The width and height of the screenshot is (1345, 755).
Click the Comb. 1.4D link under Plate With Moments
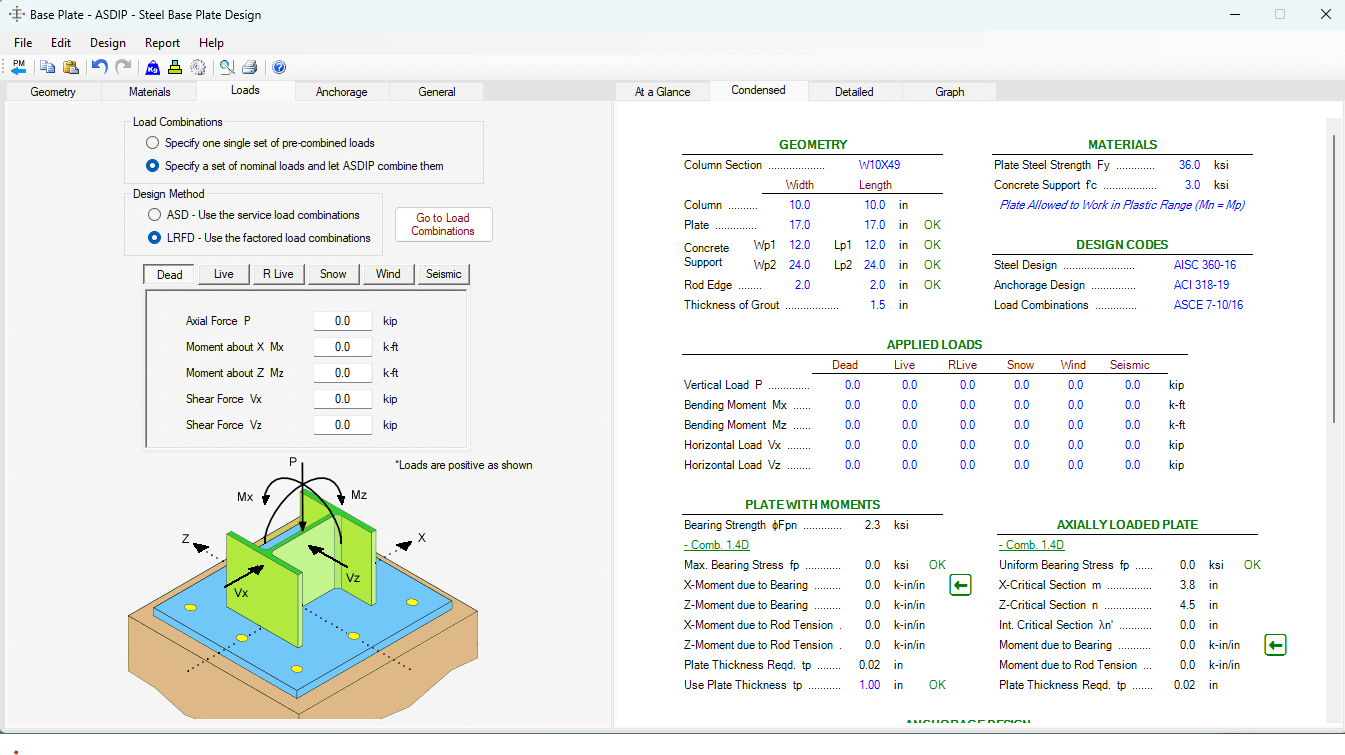click(x=716, y=545)
